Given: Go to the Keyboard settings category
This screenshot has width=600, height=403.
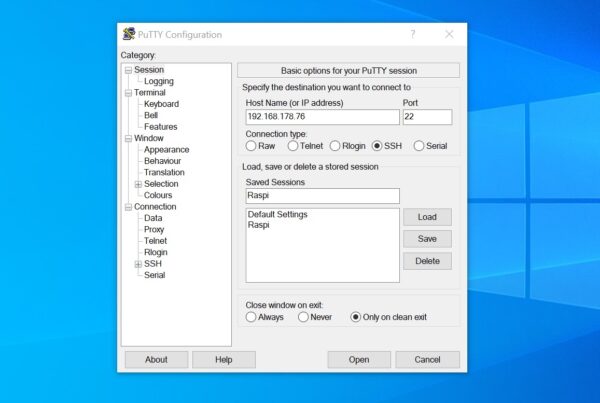Looking at the screenshot, I should (x=161, y=104).
